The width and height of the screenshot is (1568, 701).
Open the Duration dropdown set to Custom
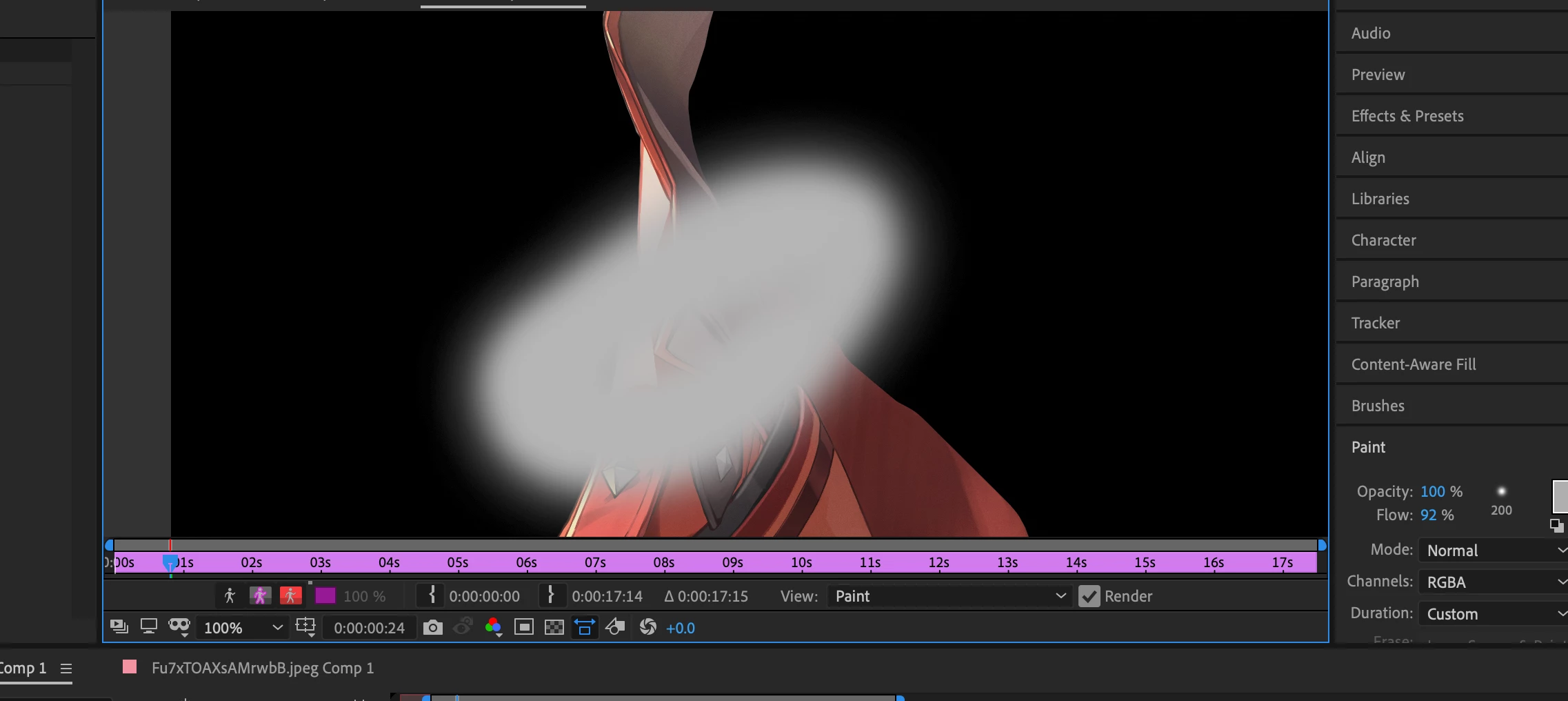tap(1494, 614)
